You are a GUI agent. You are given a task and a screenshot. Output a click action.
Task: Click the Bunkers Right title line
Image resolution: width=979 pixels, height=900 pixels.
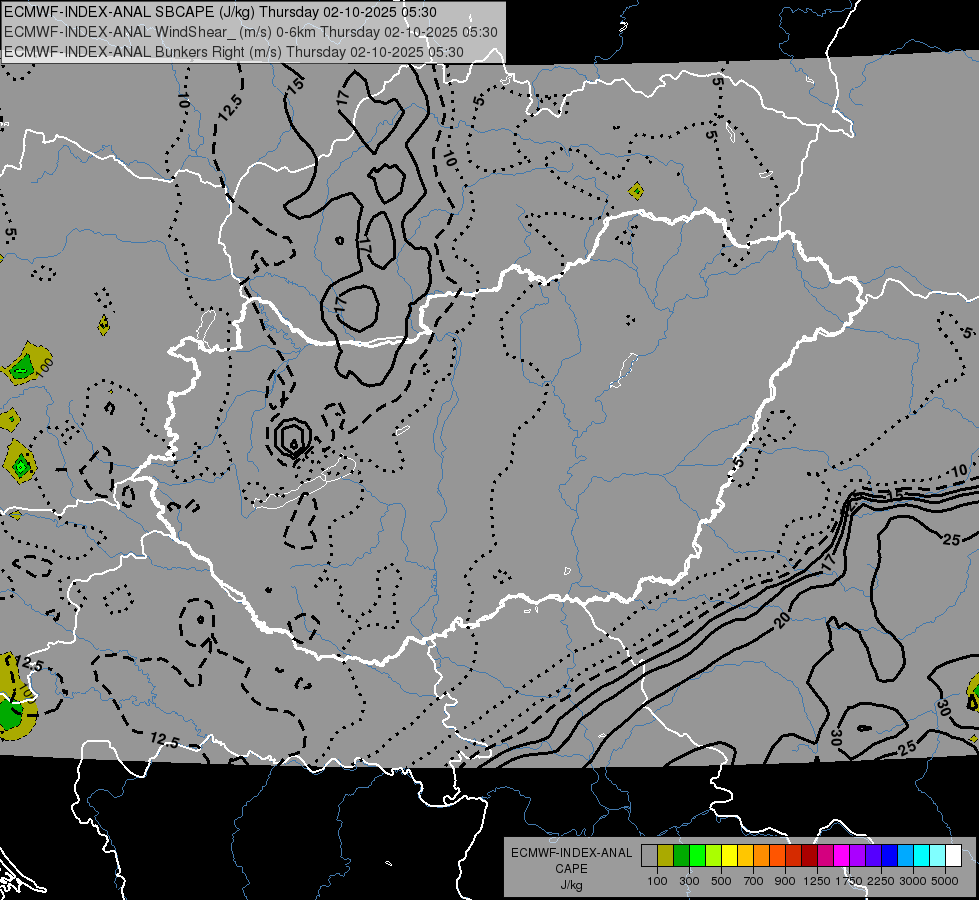pos(234,52)
